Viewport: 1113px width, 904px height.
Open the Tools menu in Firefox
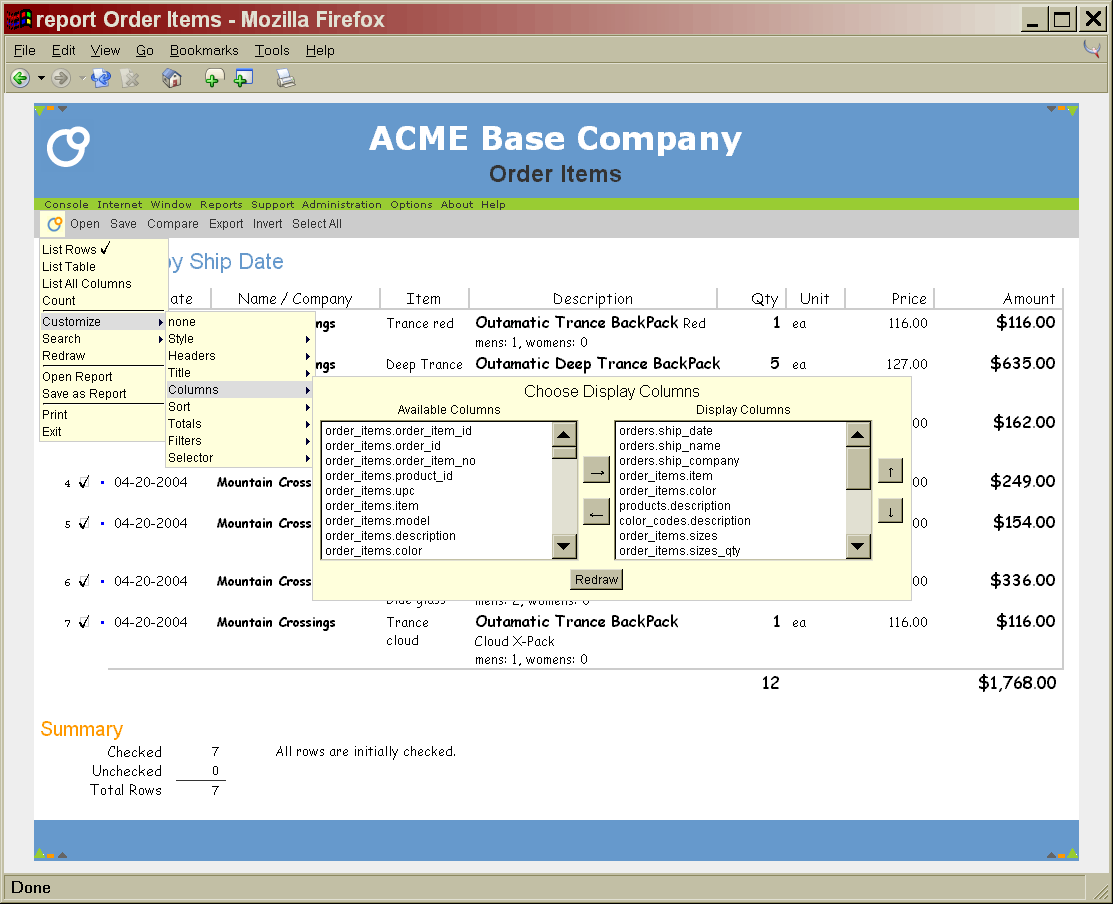tap(272, 50)
